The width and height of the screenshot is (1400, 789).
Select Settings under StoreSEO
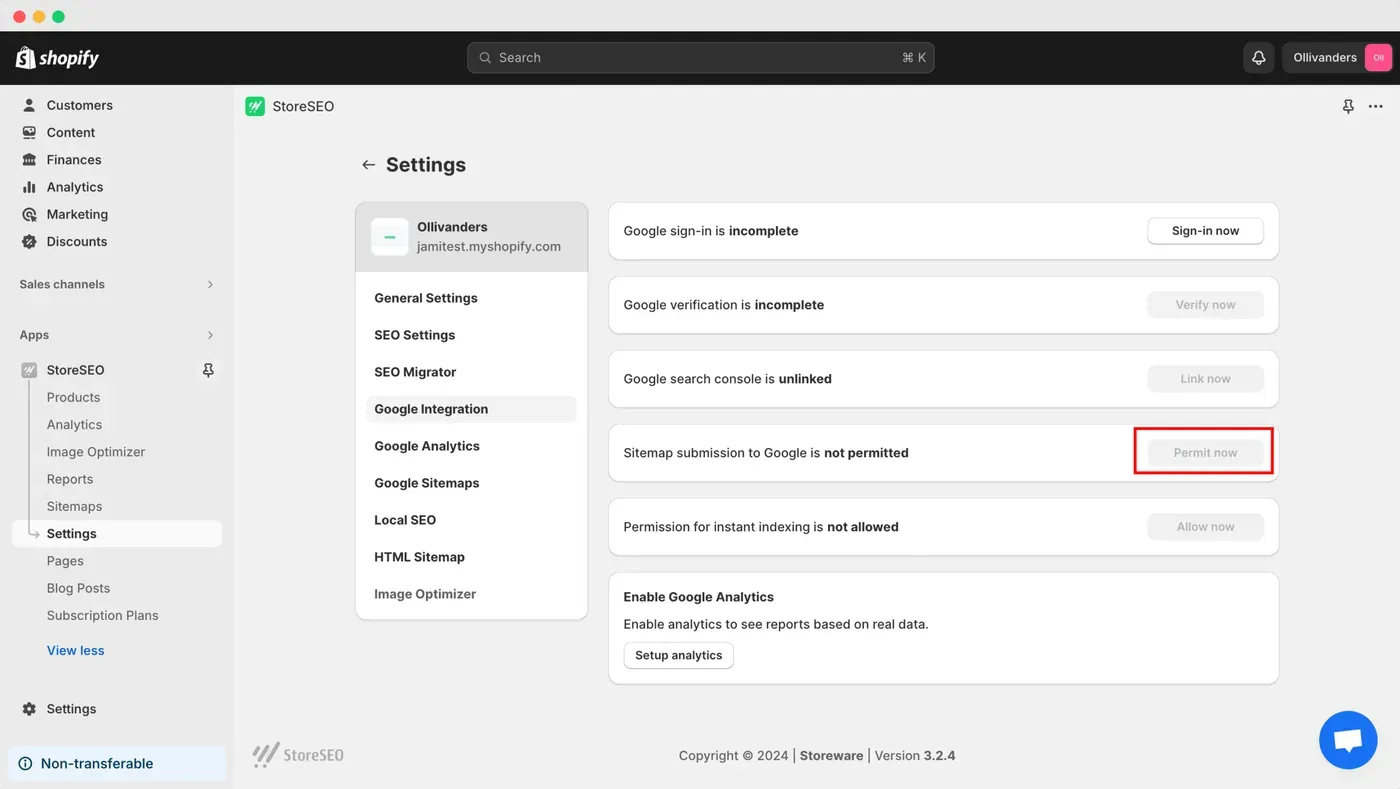point(117,534)
